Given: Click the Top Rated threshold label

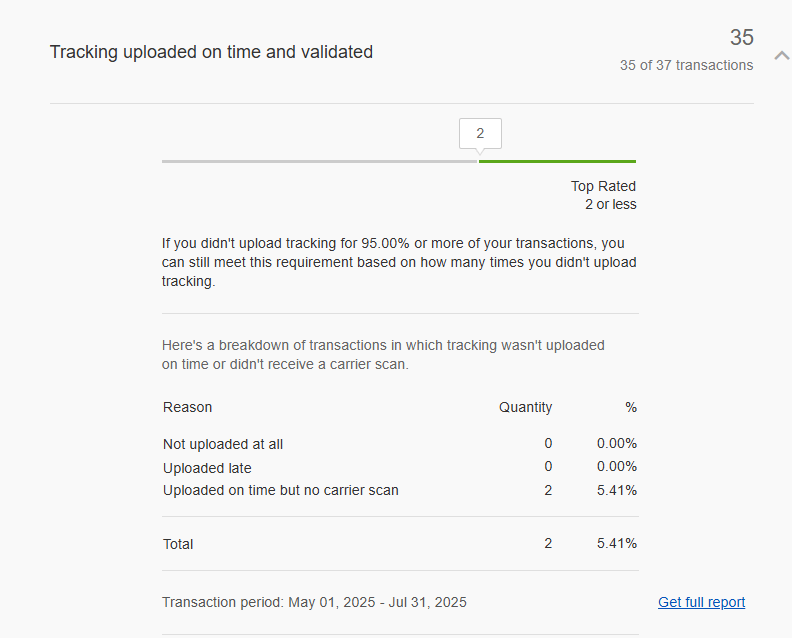Looking at the screenshot, I should coord(603,186).
